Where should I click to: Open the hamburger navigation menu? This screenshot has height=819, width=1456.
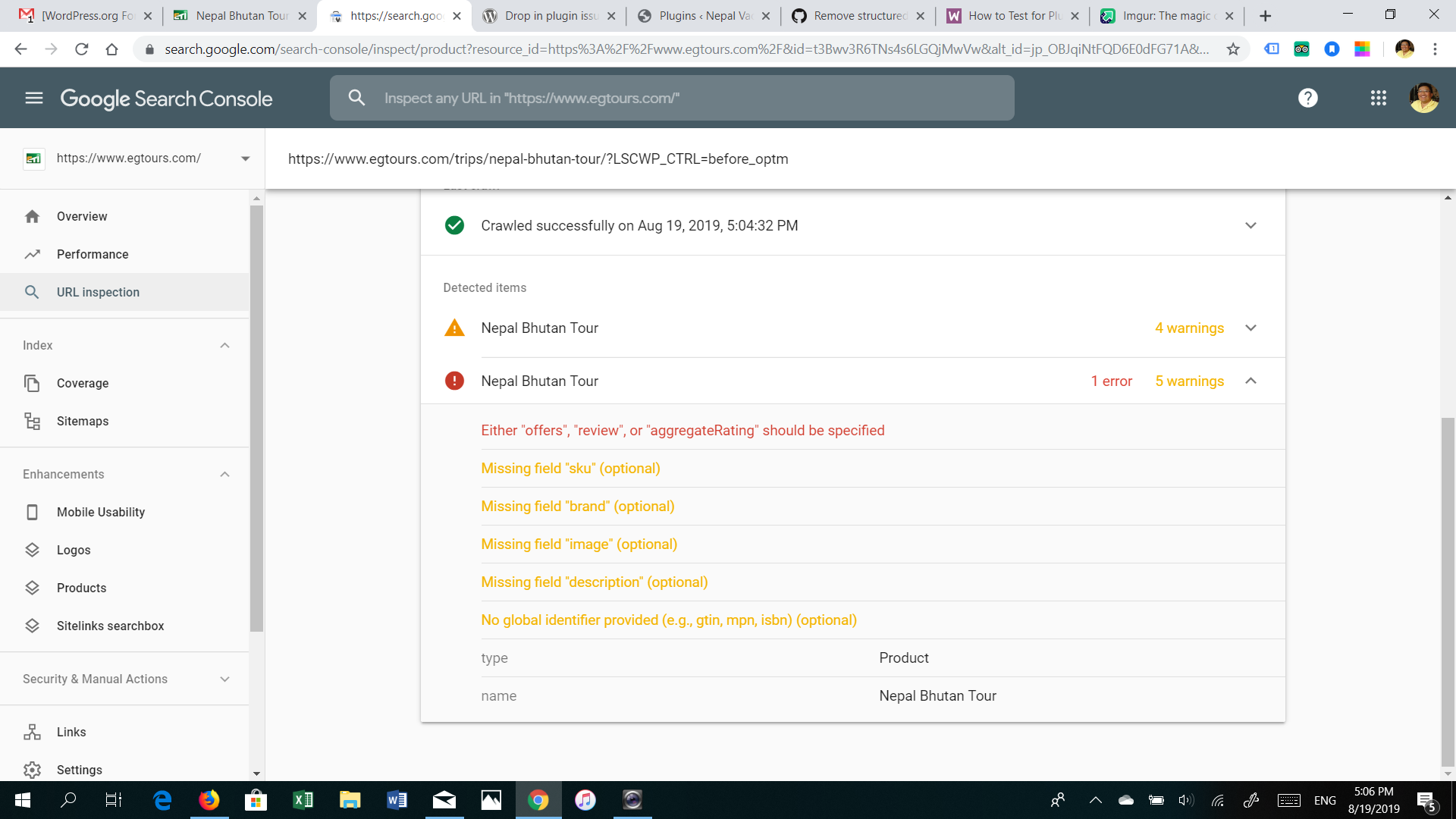34,98
